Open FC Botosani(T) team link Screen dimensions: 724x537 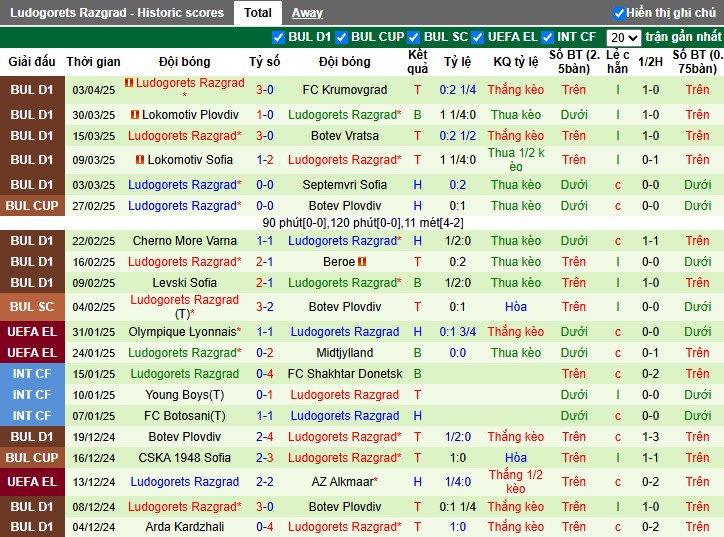pos(185,416)
